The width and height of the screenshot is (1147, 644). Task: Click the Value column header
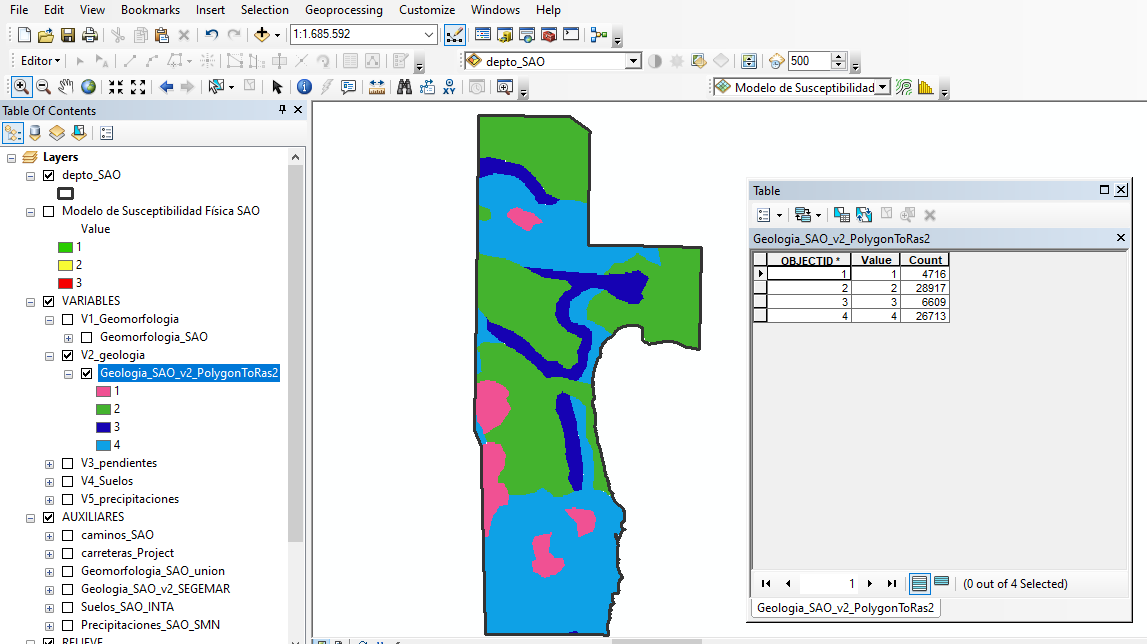click(x=876, y=260)
